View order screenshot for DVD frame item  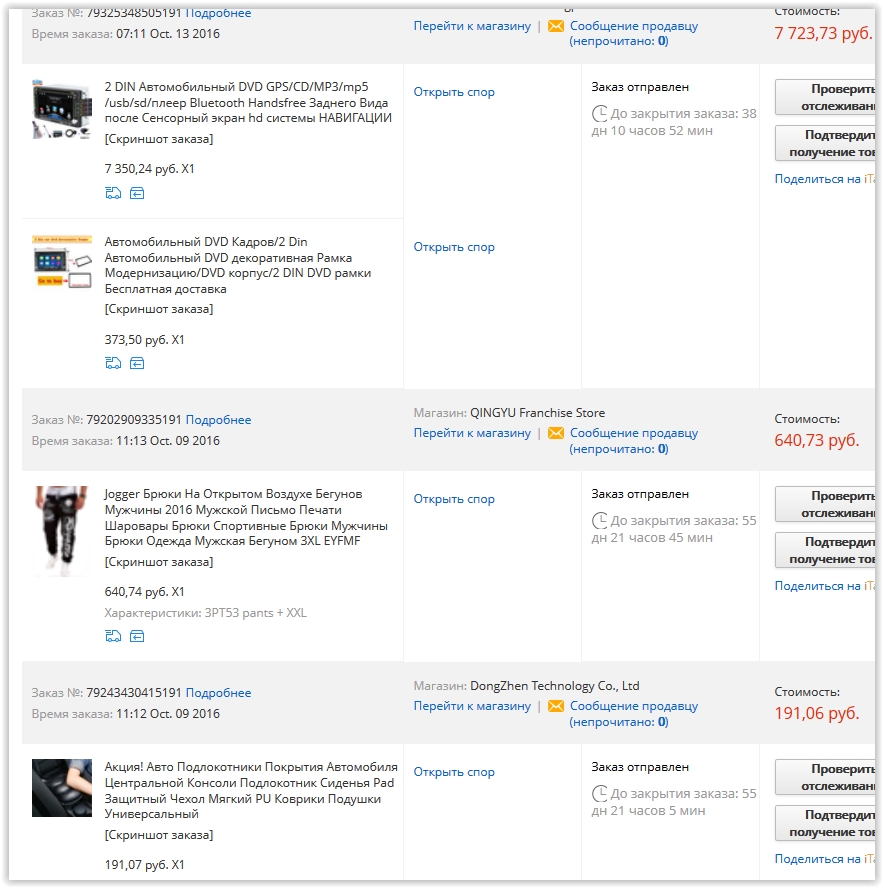click(159, 309)
